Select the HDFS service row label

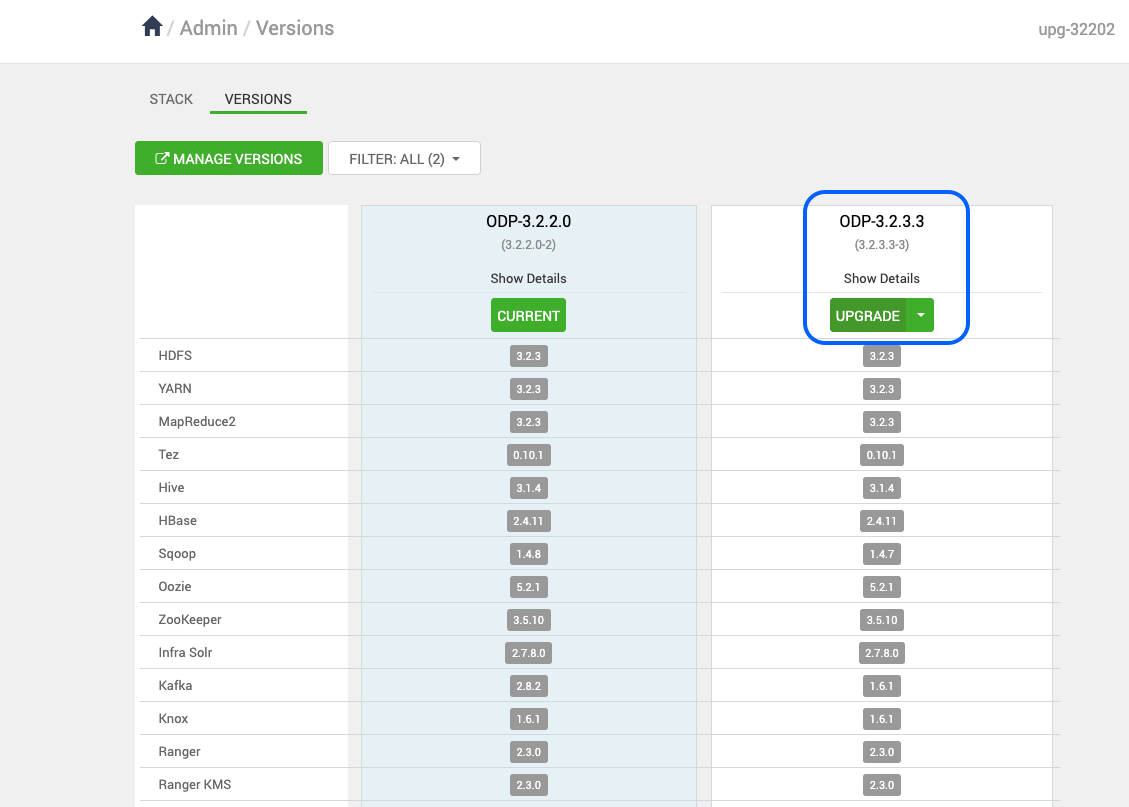175,356
